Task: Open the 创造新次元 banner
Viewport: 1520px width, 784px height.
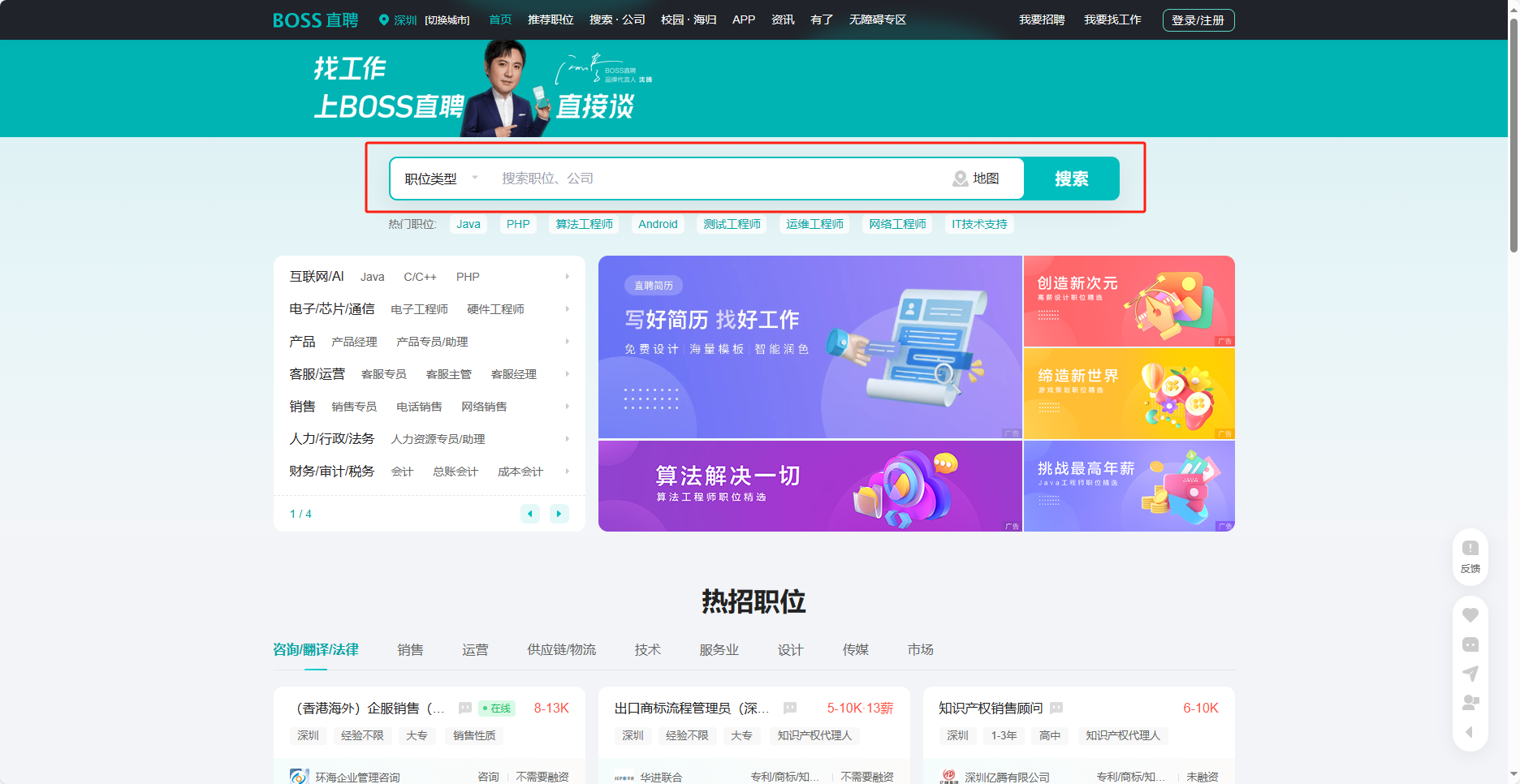Action: pos(1129,301)
